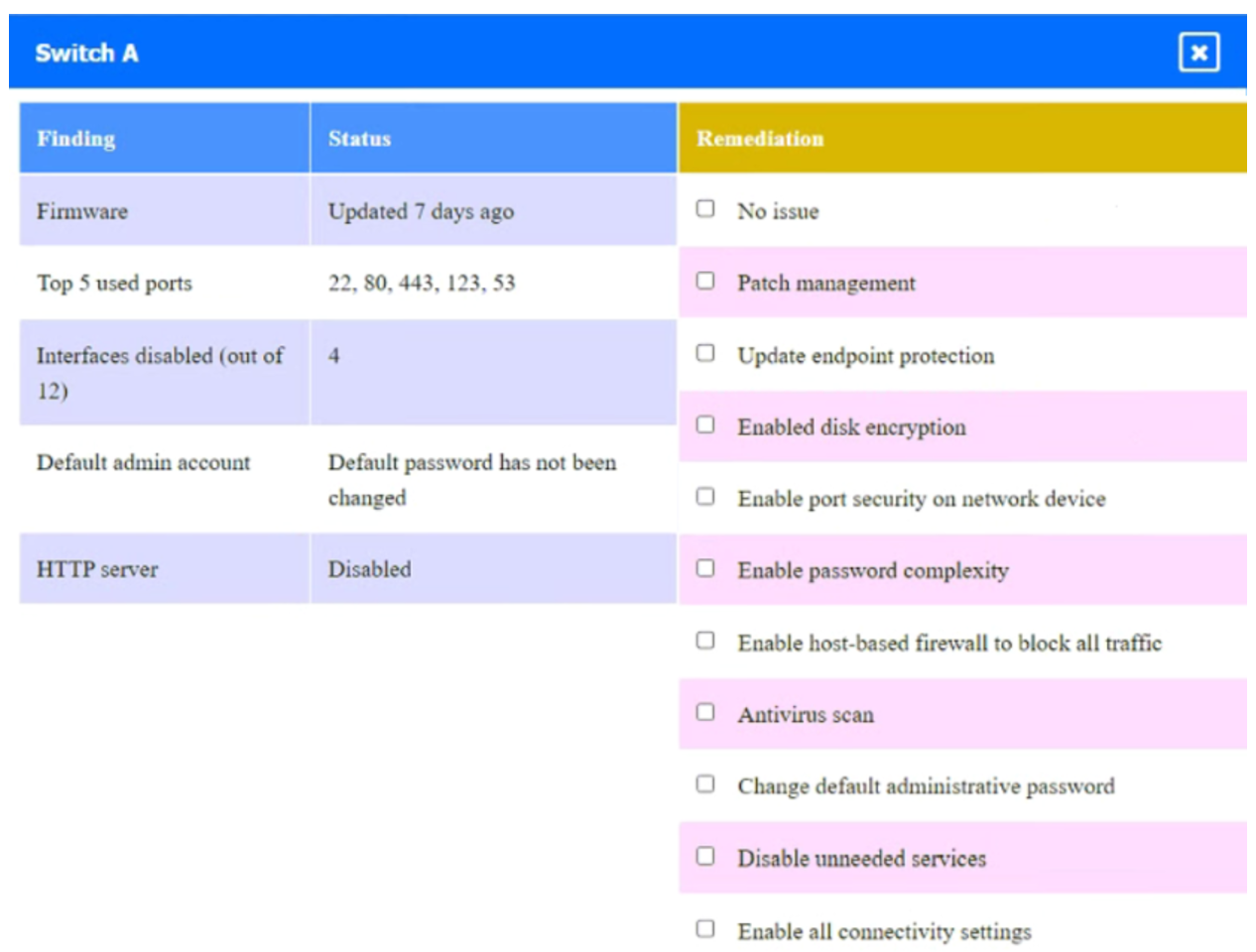Tick Enable password complexity checkbox
The height and width of the screenshot is (952, 1256).
pos(705,568)
